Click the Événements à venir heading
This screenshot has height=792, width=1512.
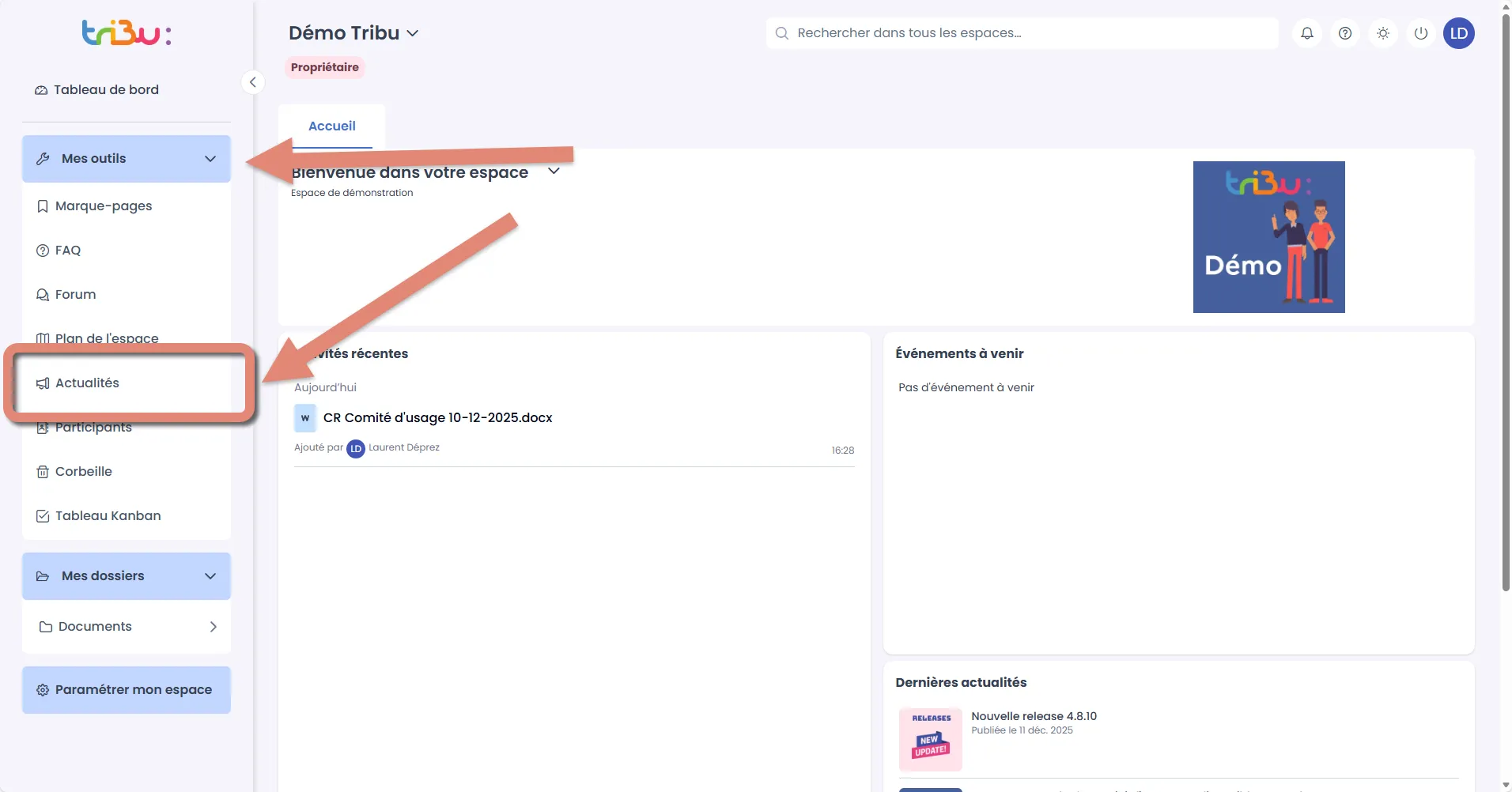pyautogui.click(x=959, y=354)
